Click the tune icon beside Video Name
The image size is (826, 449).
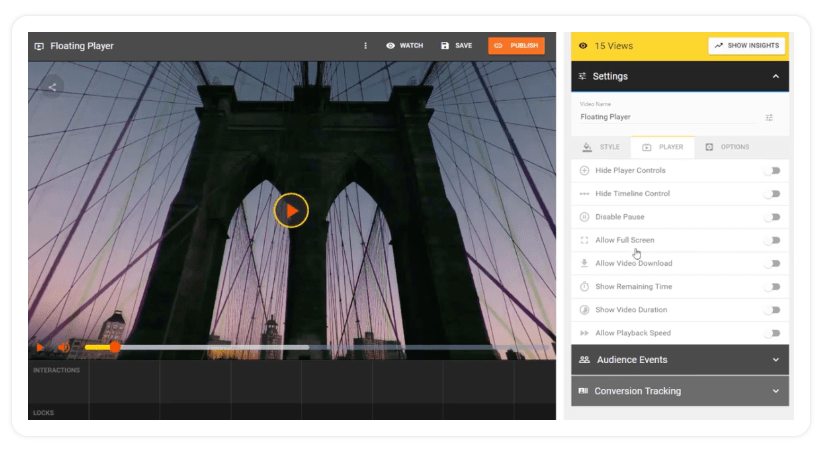769,117
